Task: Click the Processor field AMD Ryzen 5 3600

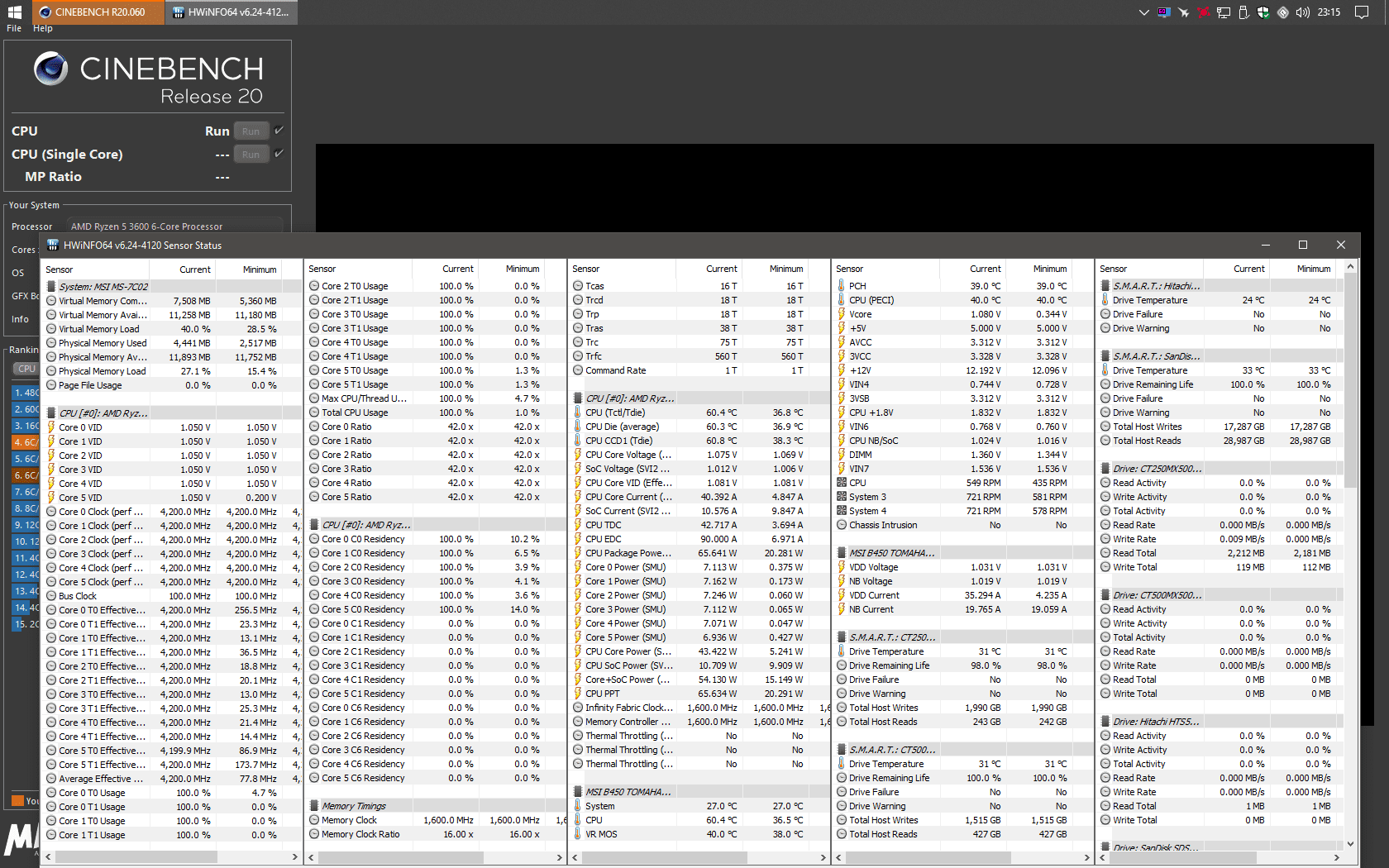Action: [x=175, y=226]
